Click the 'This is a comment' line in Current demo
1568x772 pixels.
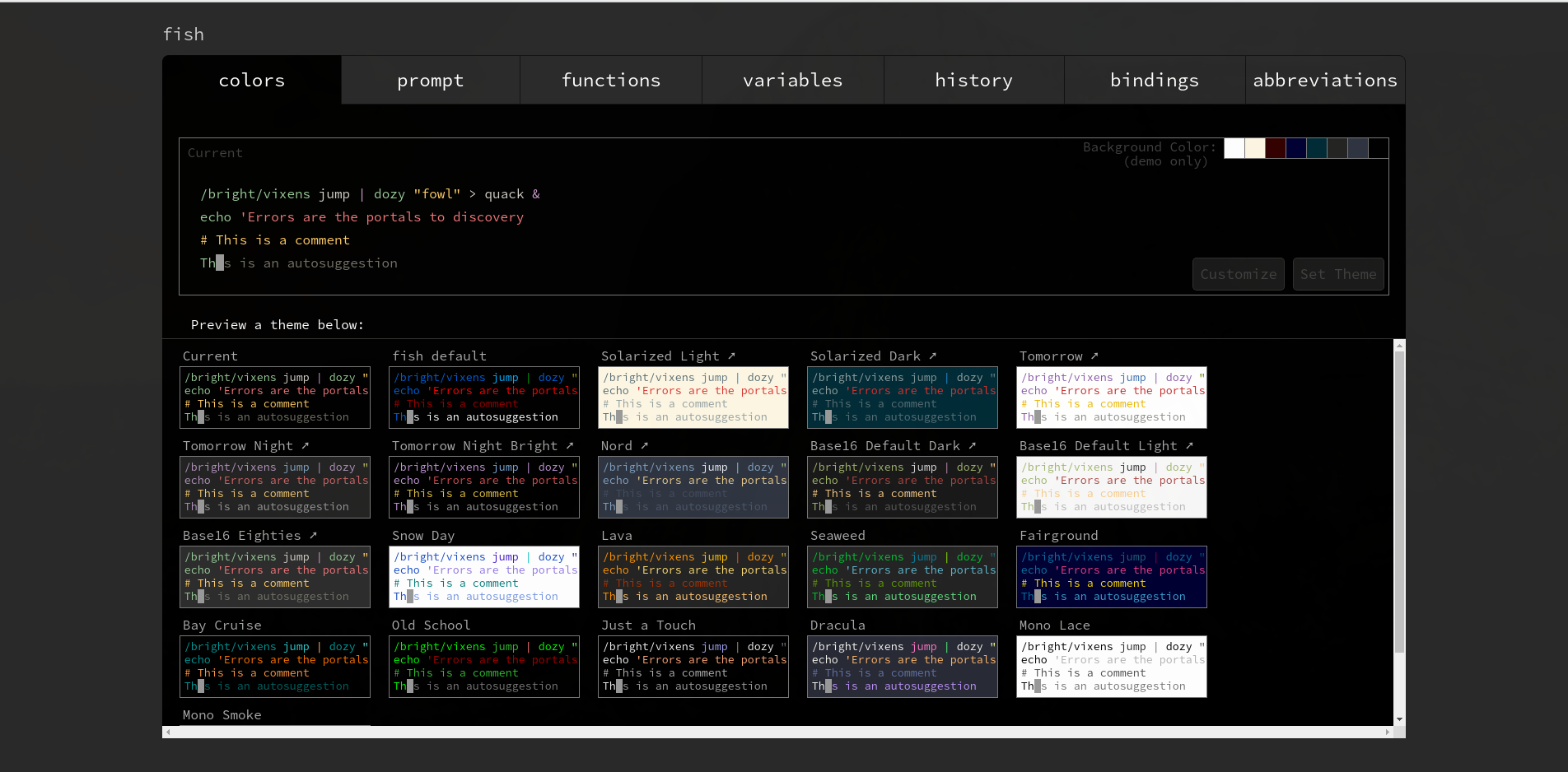(275, 240)
